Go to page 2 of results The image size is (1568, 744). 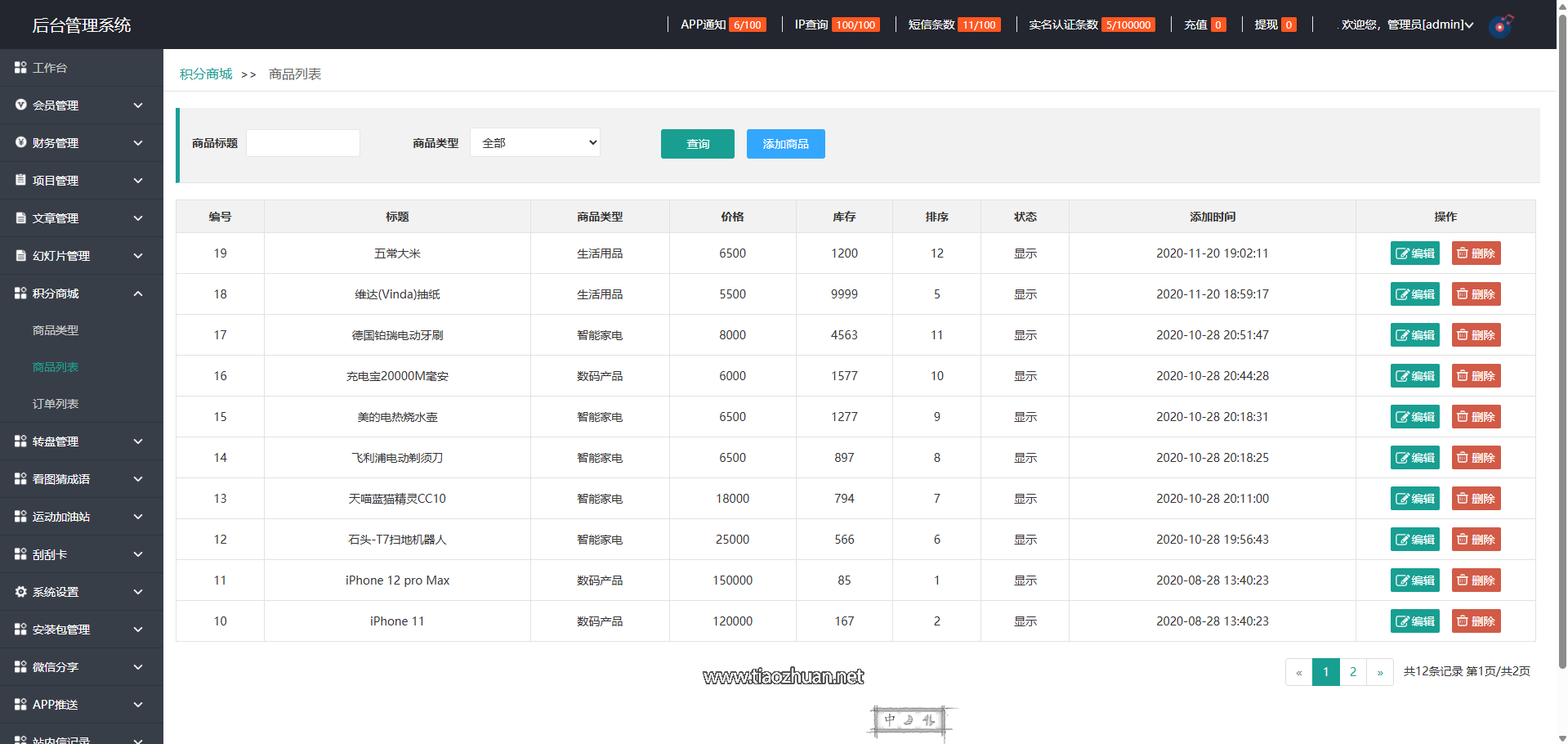click(1353, 672)
